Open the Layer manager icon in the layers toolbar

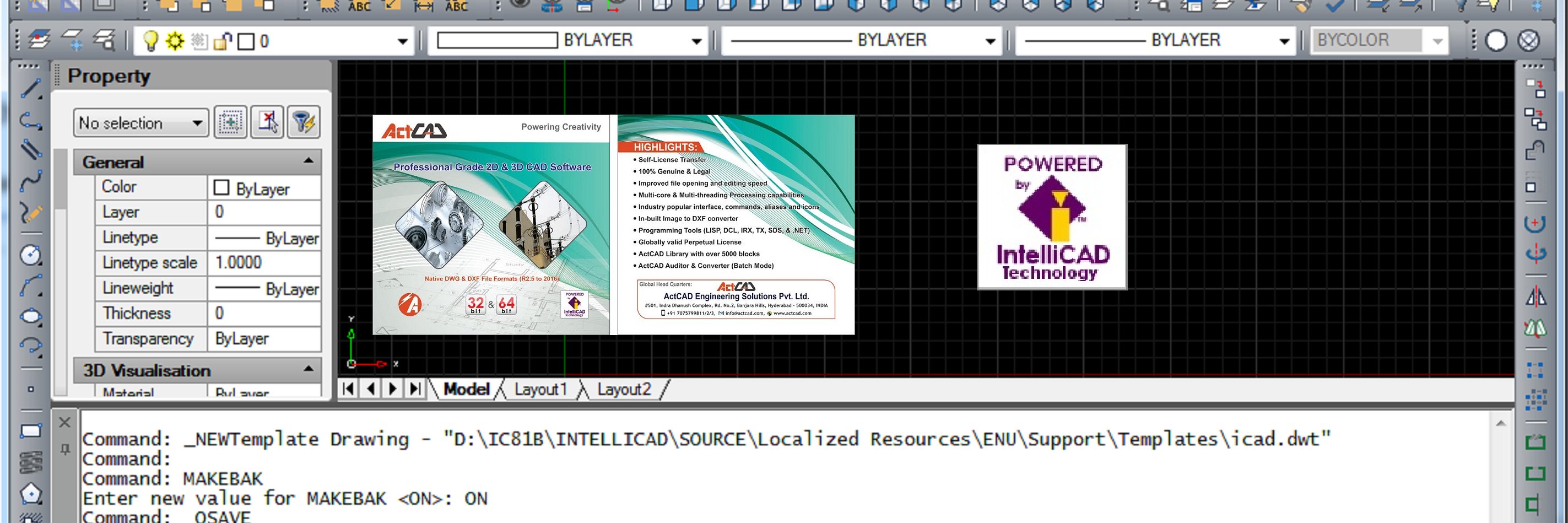[x=40, y=40]
